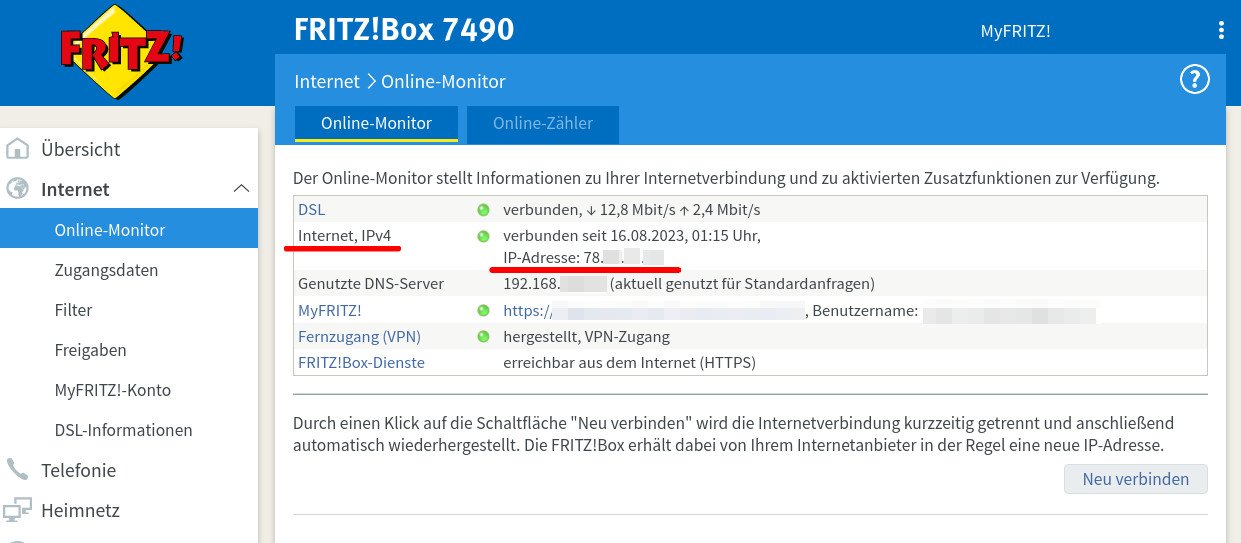Click the green DSL status indicator
The image size is (1241, 543).
tap(483, 210)
